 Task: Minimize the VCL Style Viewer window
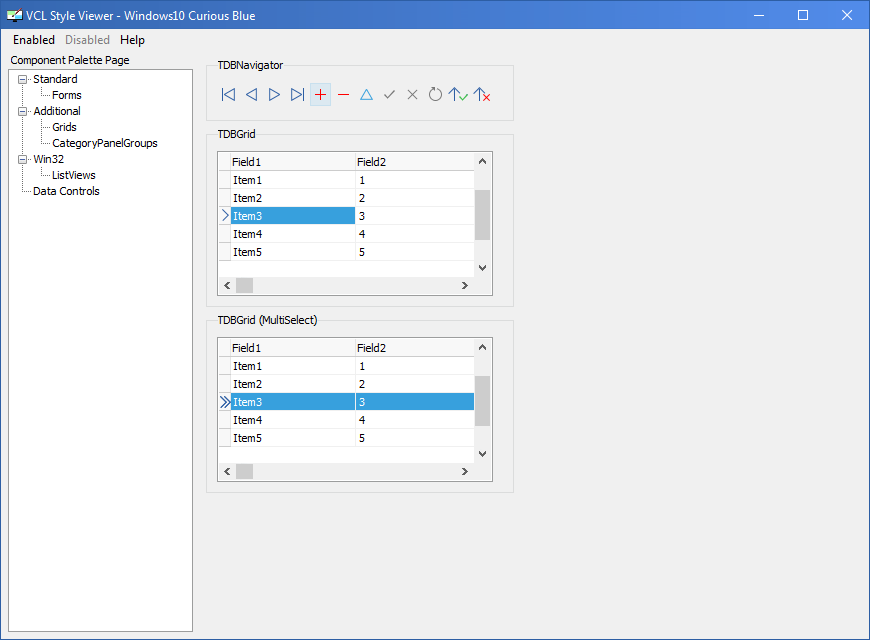pos(759,16)
